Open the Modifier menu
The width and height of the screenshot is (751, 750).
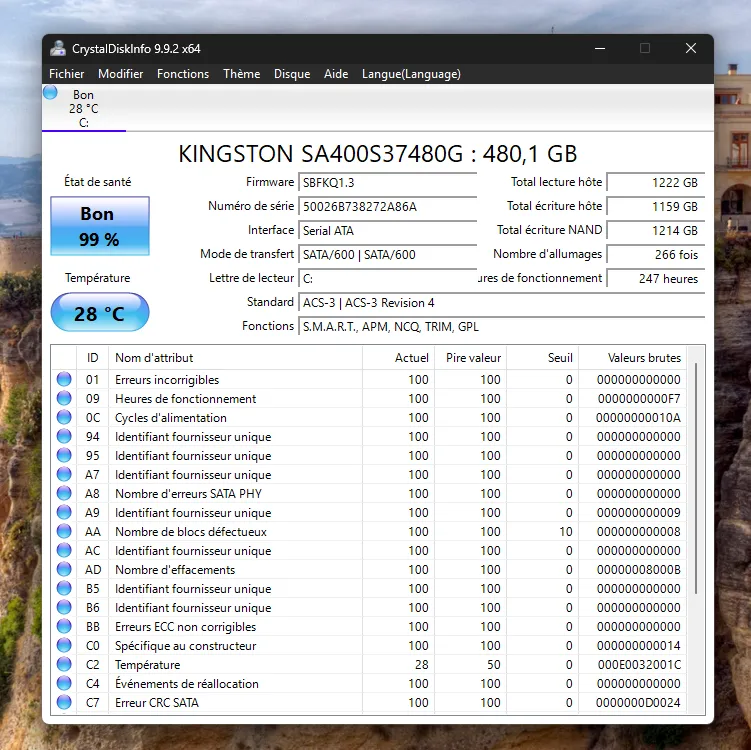(120, 74)
